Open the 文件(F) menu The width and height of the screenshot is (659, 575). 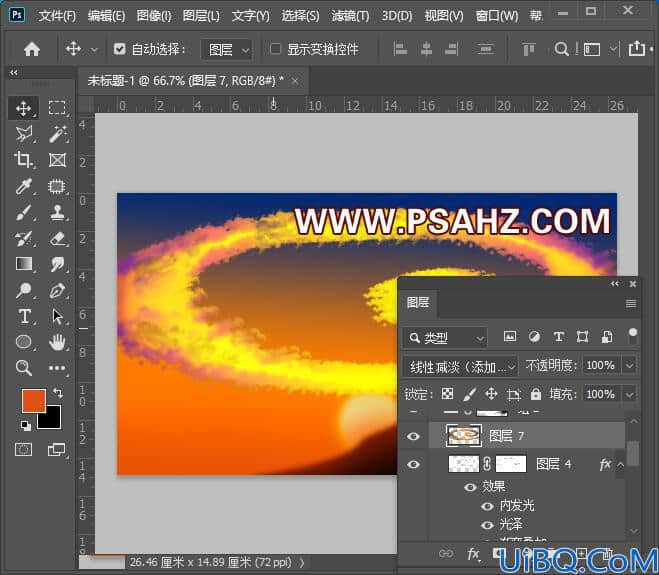point(57,16)
